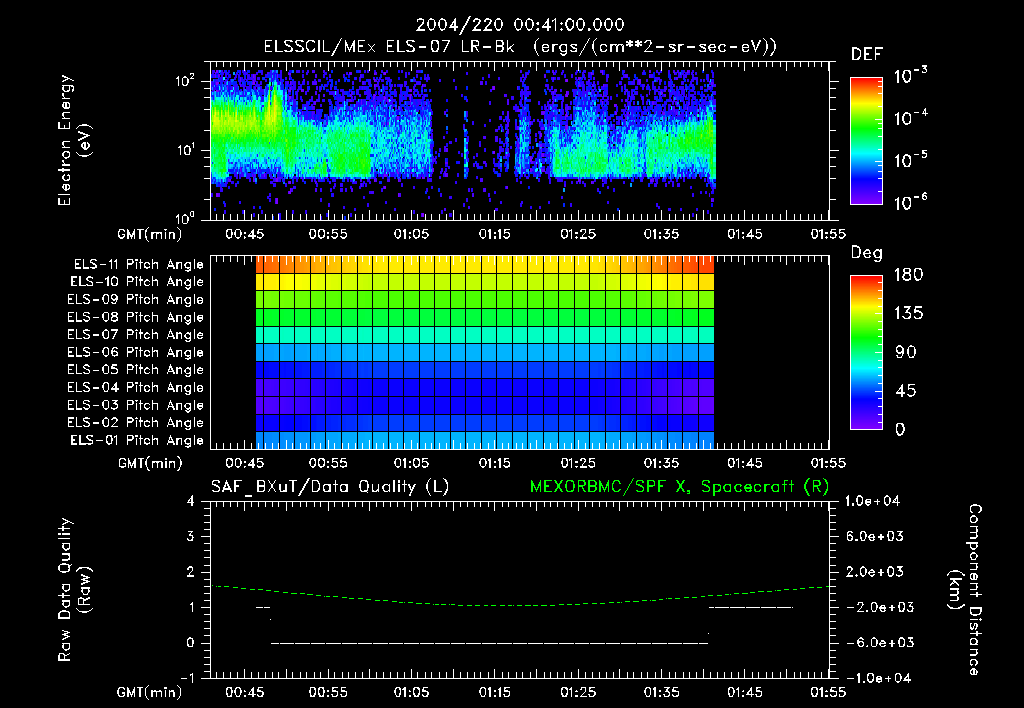Click the ELS-04 Pitch Angle row label
The height and width of the screenshot is (708, 1024).
[x=135, y=387]
